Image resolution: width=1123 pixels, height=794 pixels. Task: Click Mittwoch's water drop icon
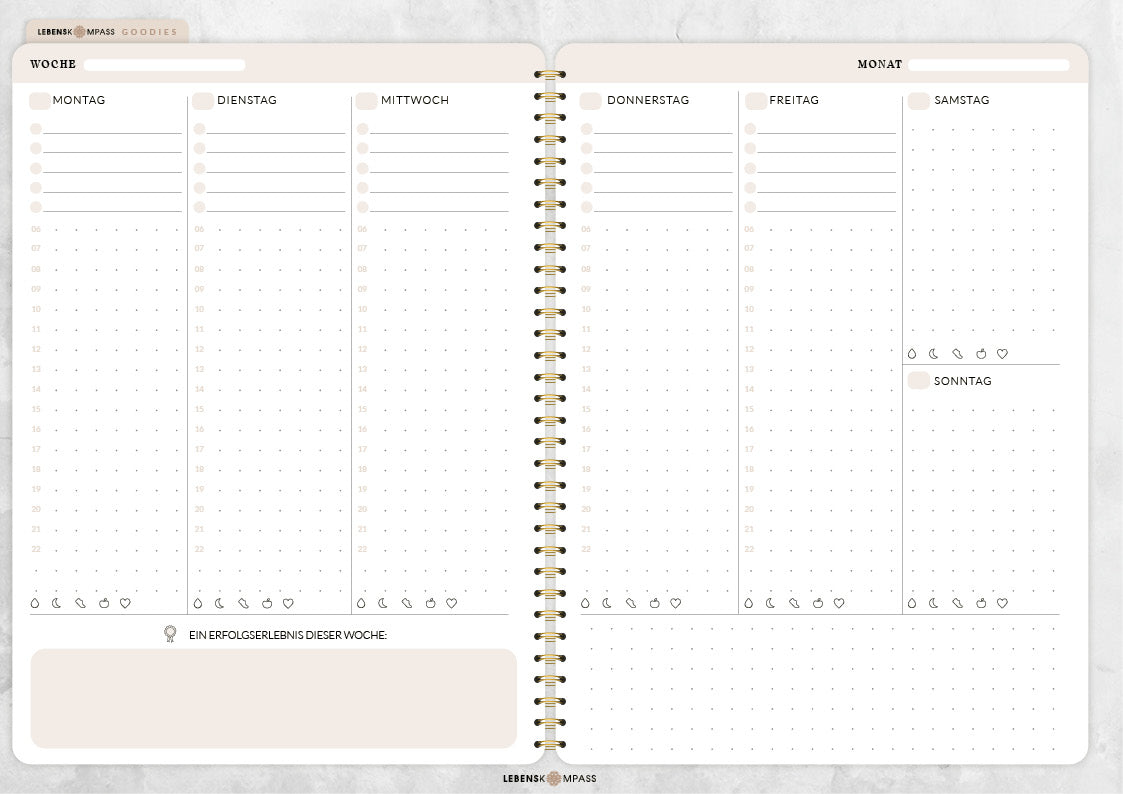coord(362,604)
